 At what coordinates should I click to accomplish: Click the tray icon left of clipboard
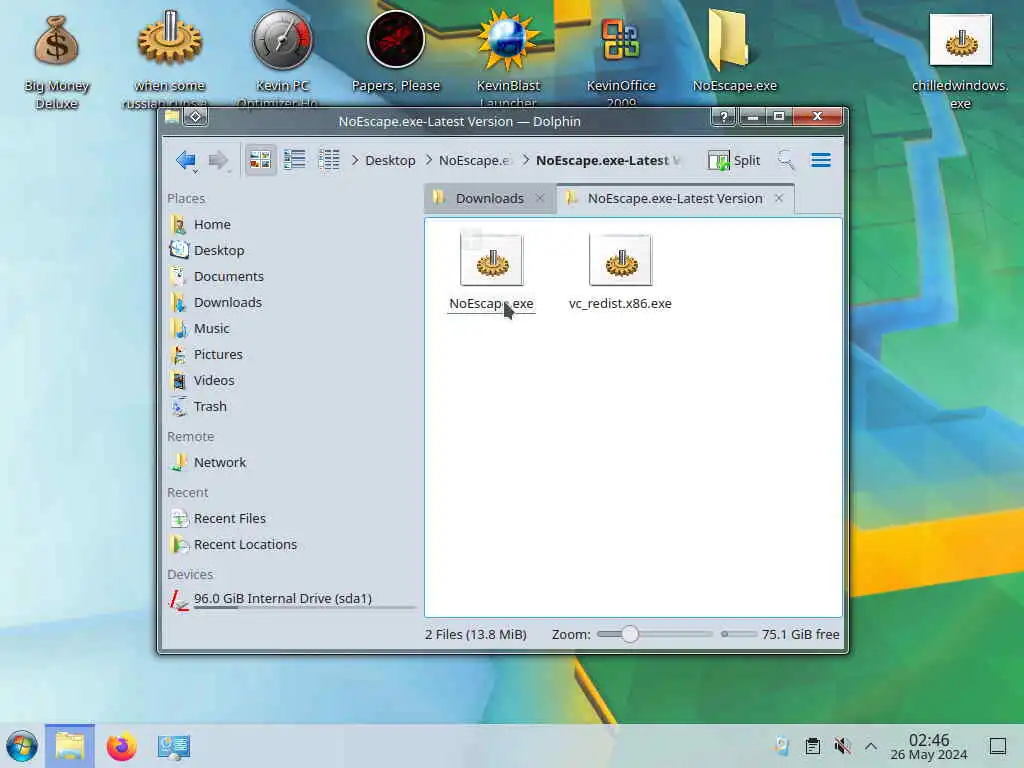point(782,746)
